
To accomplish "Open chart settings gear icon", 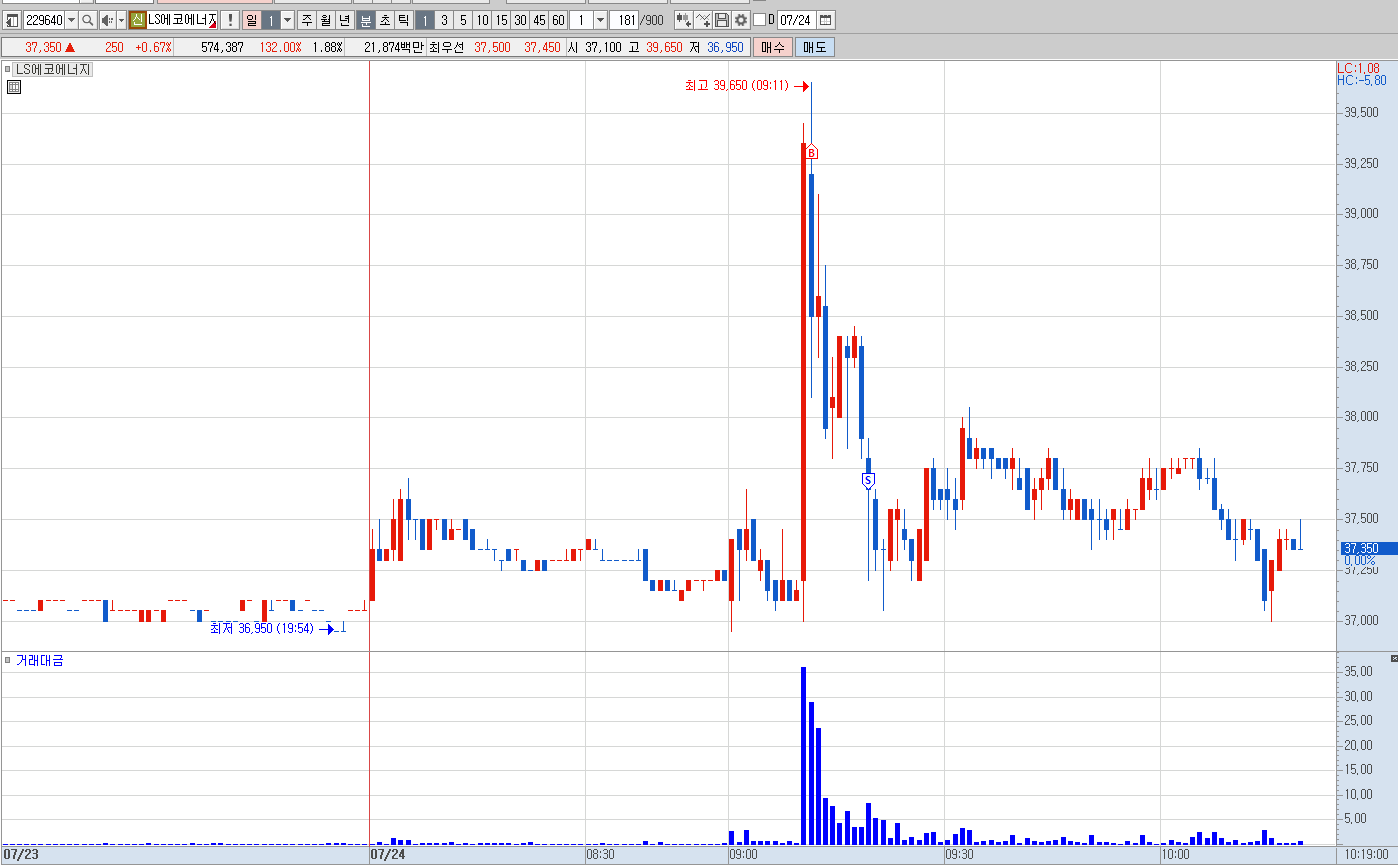I will click(x=741, y=20).
